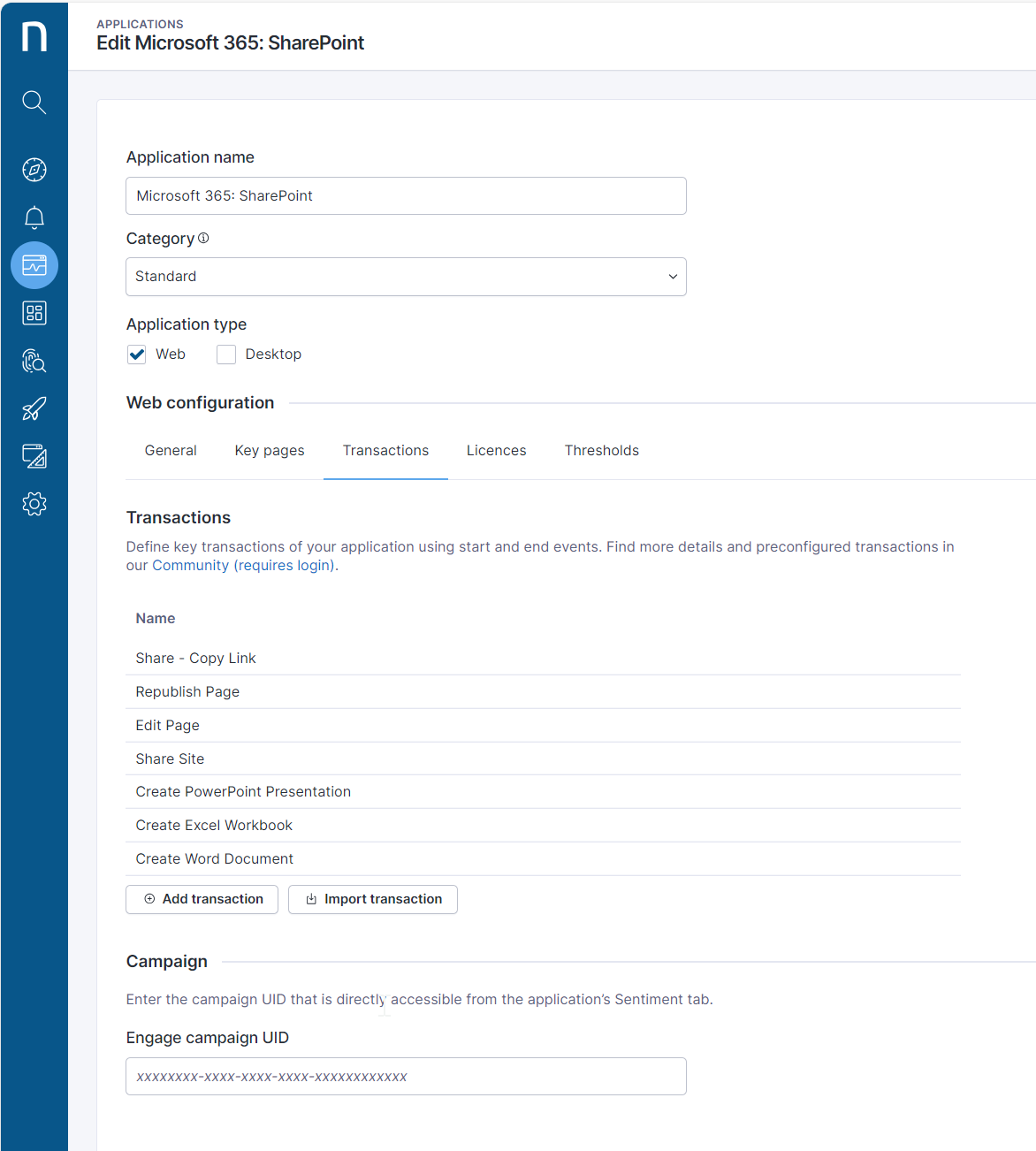Open the Applications monitoring sidebar icon
1036x1151 pixels.
tap(34, 265)
